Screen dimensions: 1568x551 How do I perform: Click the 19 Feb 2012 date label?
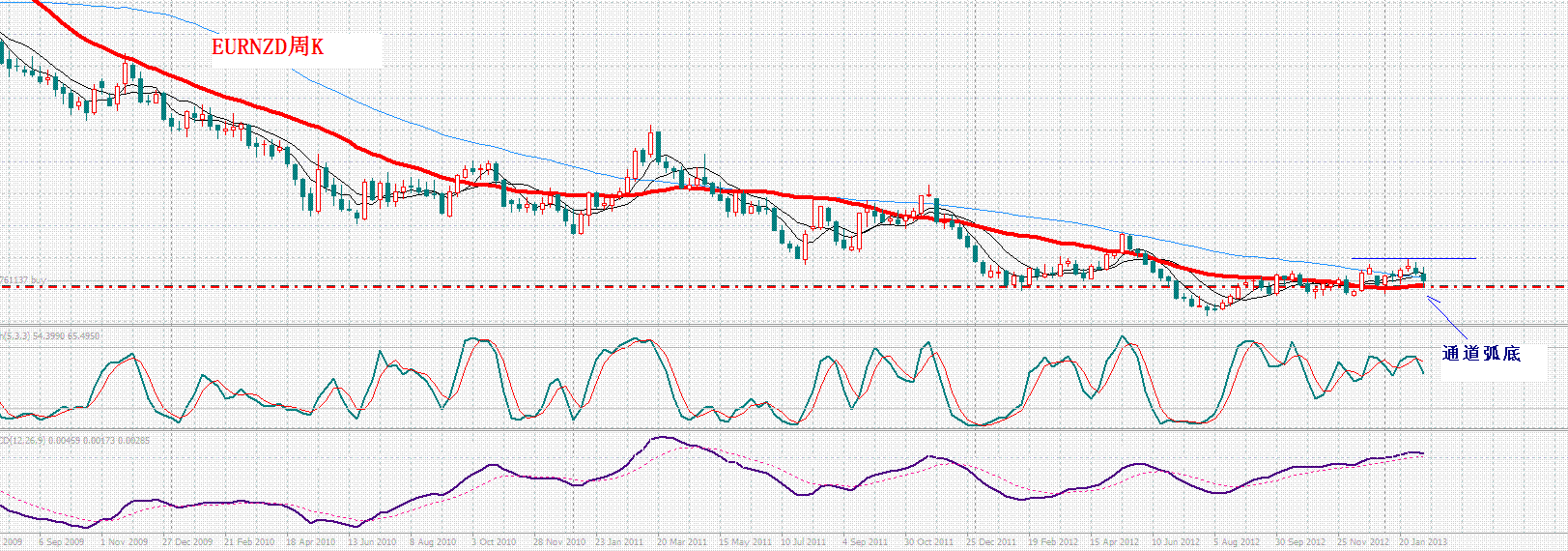point(1053,542)
